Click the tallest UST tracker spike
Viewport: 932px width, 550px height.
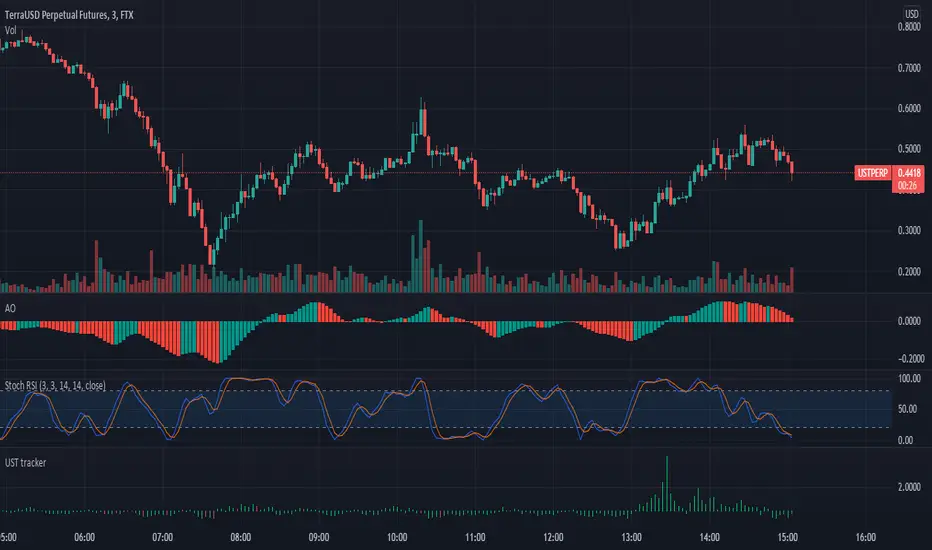[667, 483]
